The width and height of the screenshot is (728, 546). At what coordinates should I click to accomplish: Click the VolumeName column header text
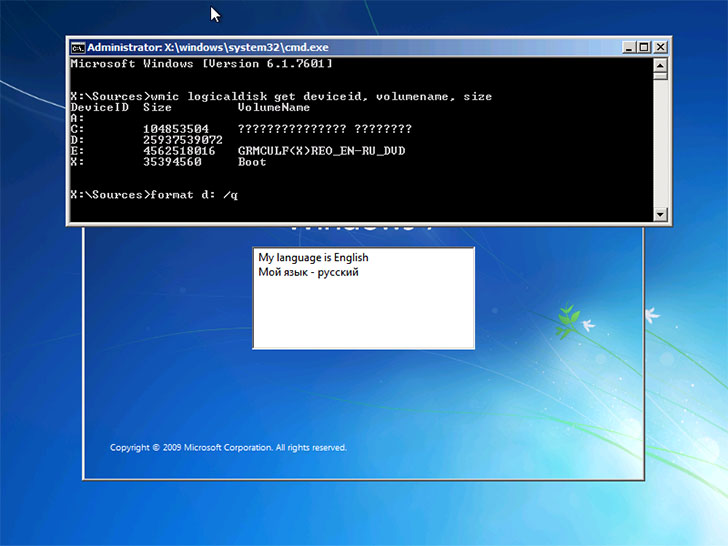coord(274,106)
